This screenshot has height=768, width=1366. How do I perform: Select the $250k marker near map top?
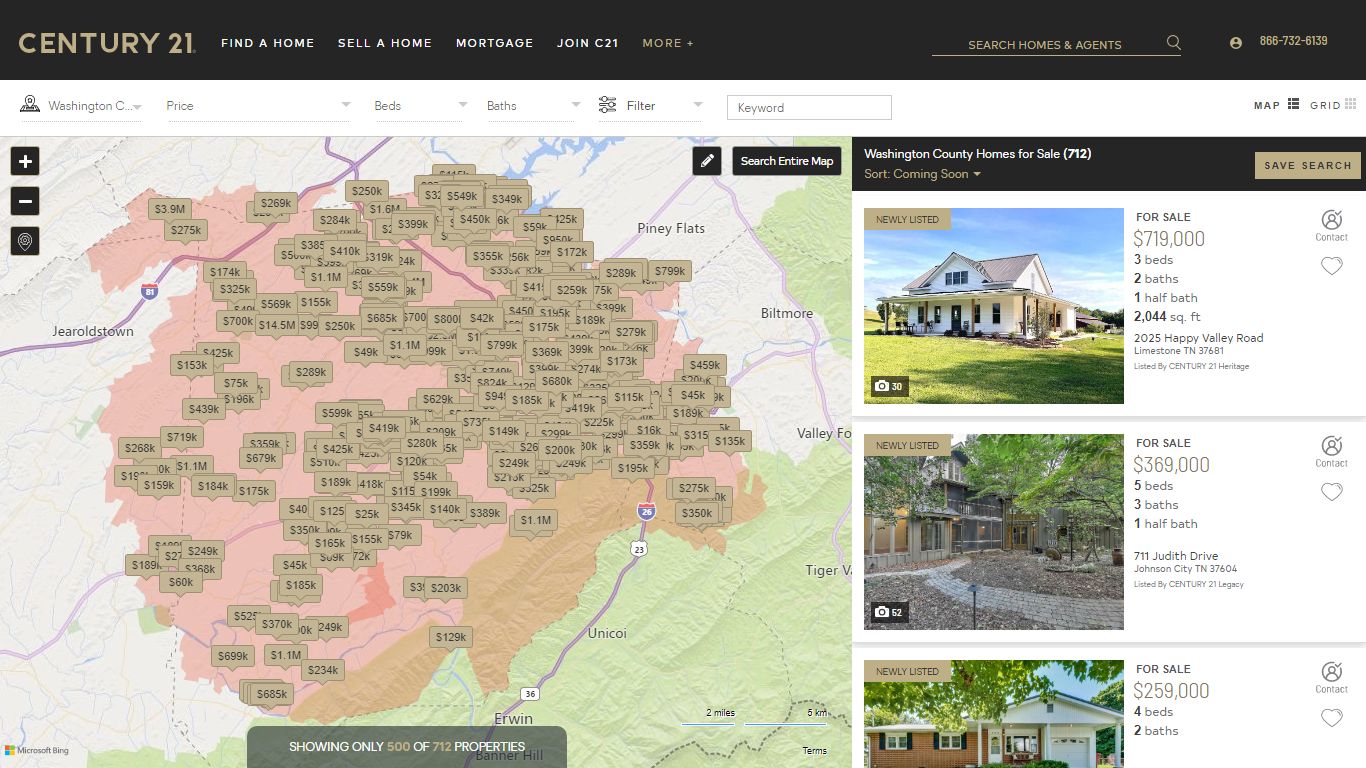point(367,191)
